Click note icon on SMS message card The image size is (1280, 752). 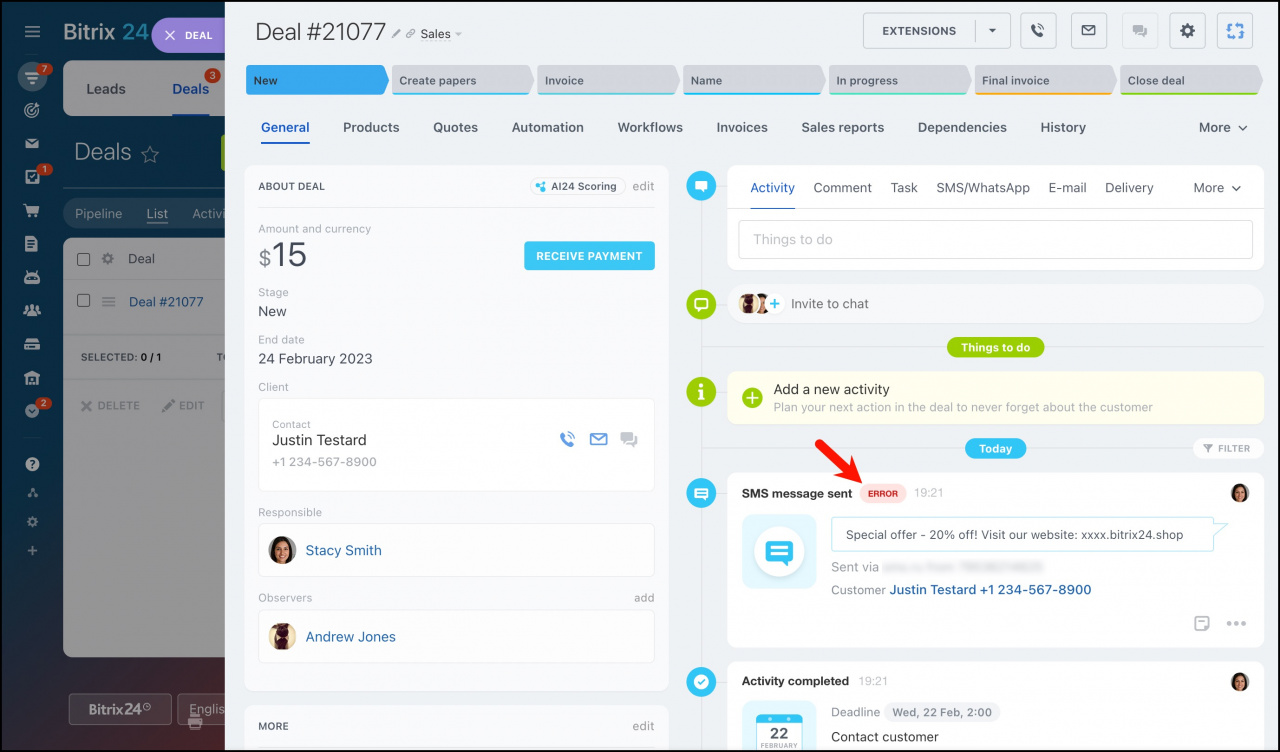click(x=1202, y=623)
